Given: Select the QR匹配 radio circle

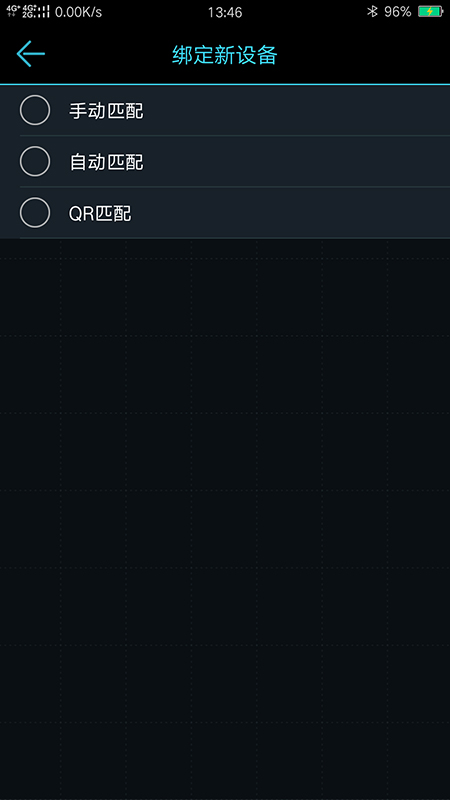Looking at the screenshot, I should click(x=35, y=213).
